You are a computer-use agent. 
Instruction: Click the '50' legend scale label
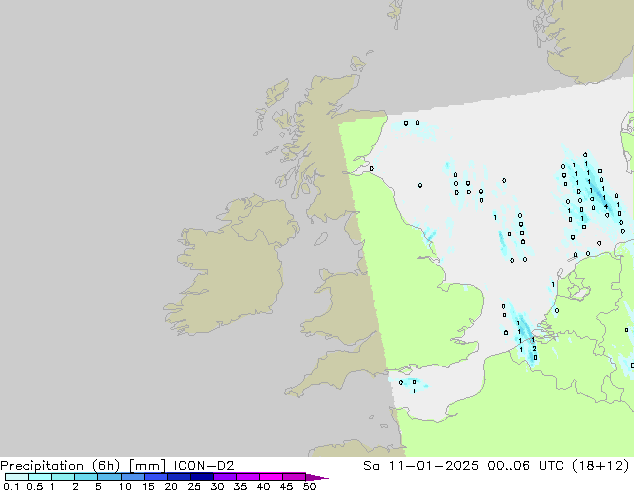(x=309, y=486)
